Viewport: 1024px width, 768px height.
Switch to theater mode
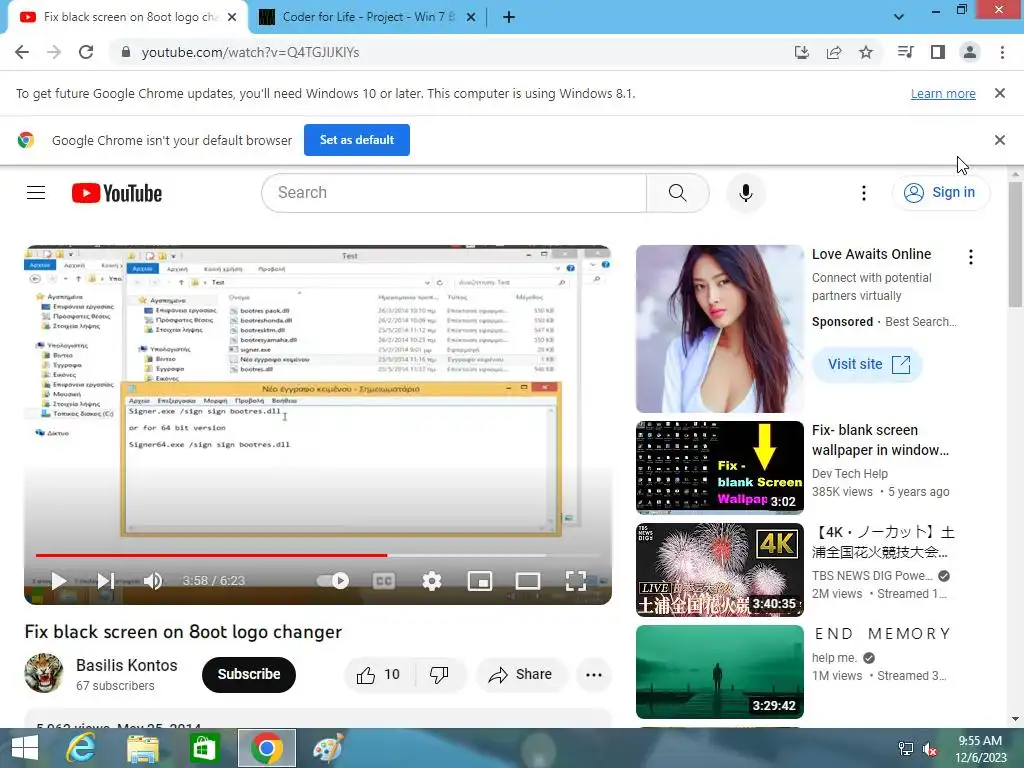point(528,581)
